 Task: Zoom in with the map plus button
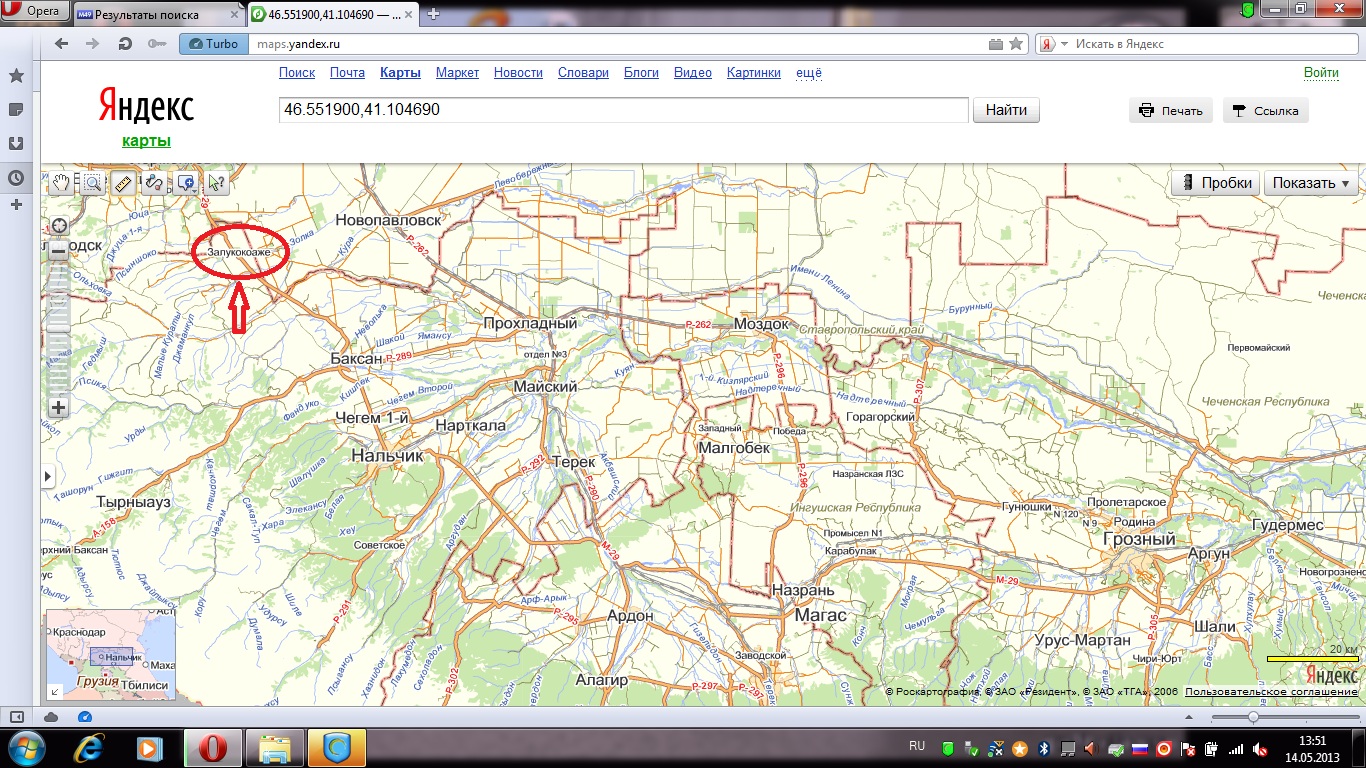58,407
